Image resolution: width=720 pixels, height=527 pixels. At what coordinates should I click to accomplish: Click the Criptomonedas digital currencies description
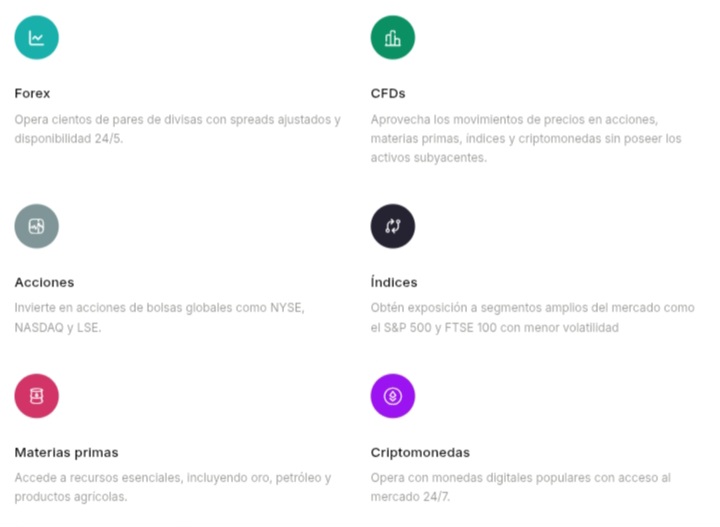520,487
